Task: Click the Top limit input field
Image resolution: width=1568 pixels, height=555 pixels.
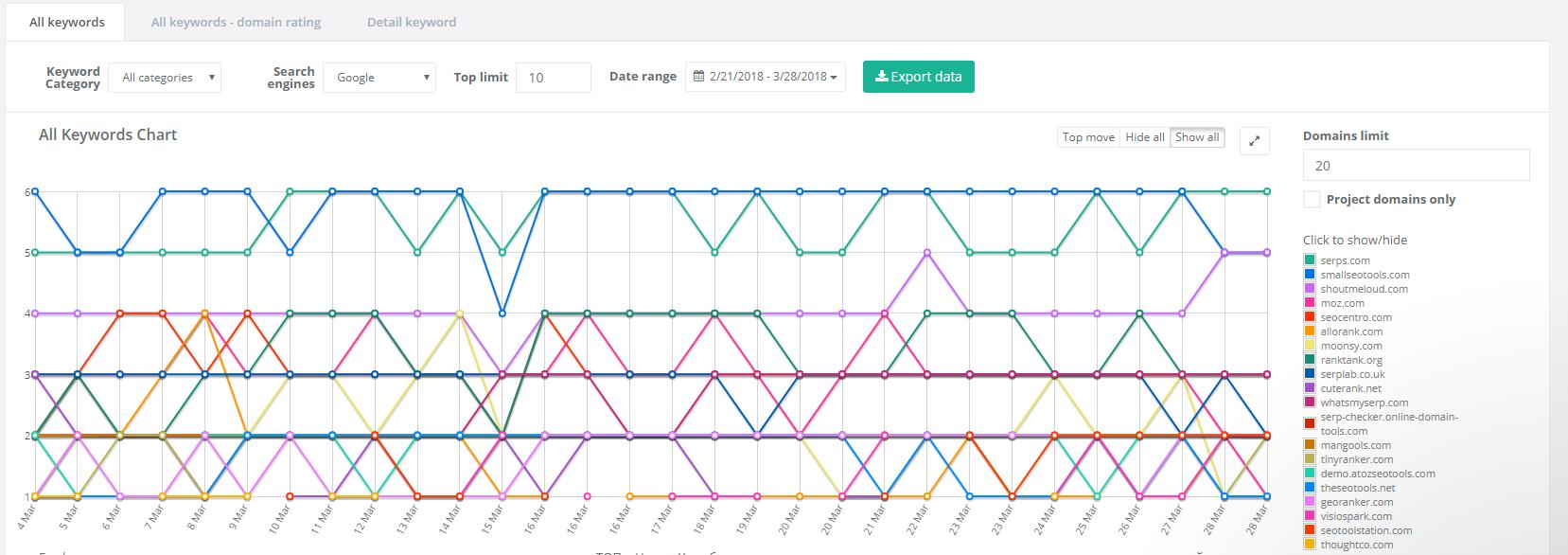Action: pyautogui.click(x=554, y=78)
